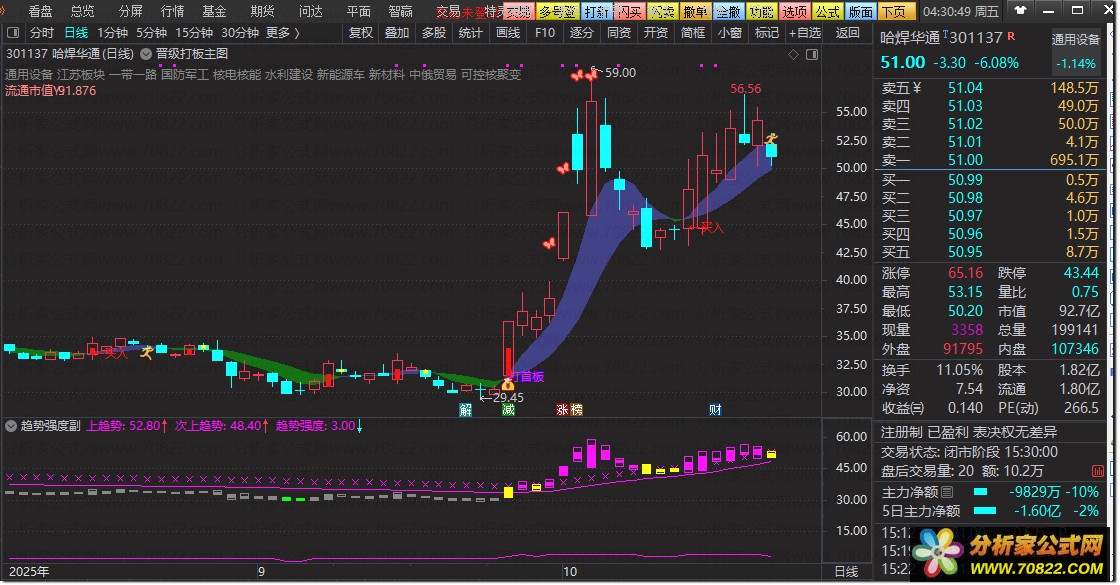Toggle the side panel icon in the chart header
Screen dimensions: 1120x585
coord(812,54)
